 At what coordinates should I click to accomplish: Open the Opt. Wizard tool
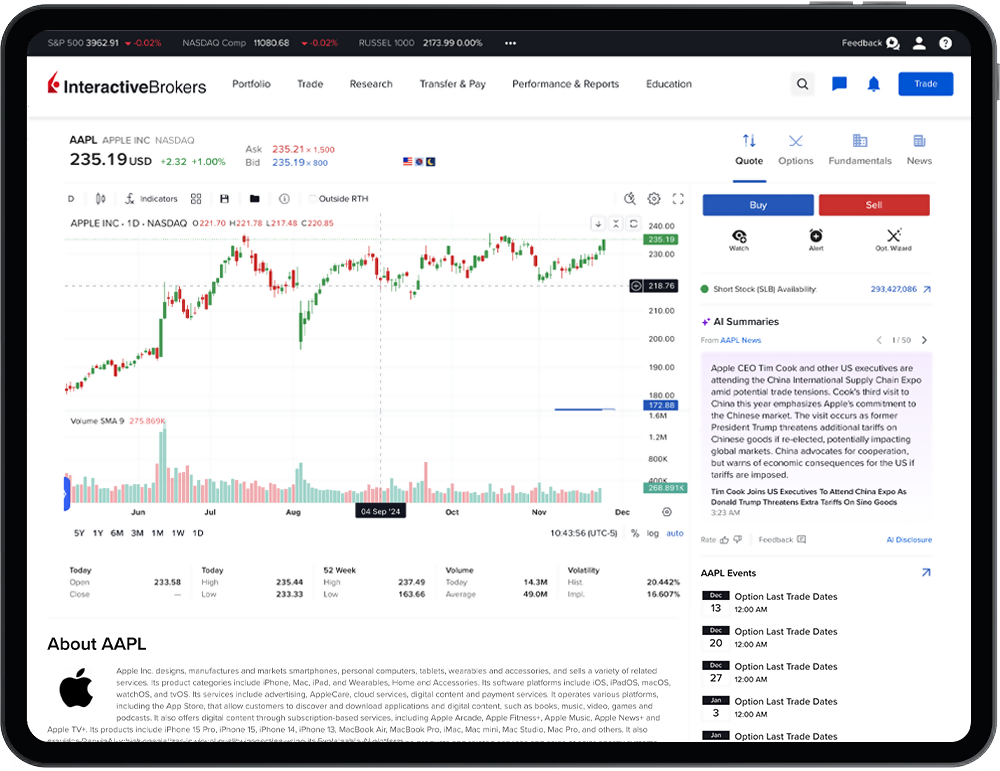click(893, 241)
